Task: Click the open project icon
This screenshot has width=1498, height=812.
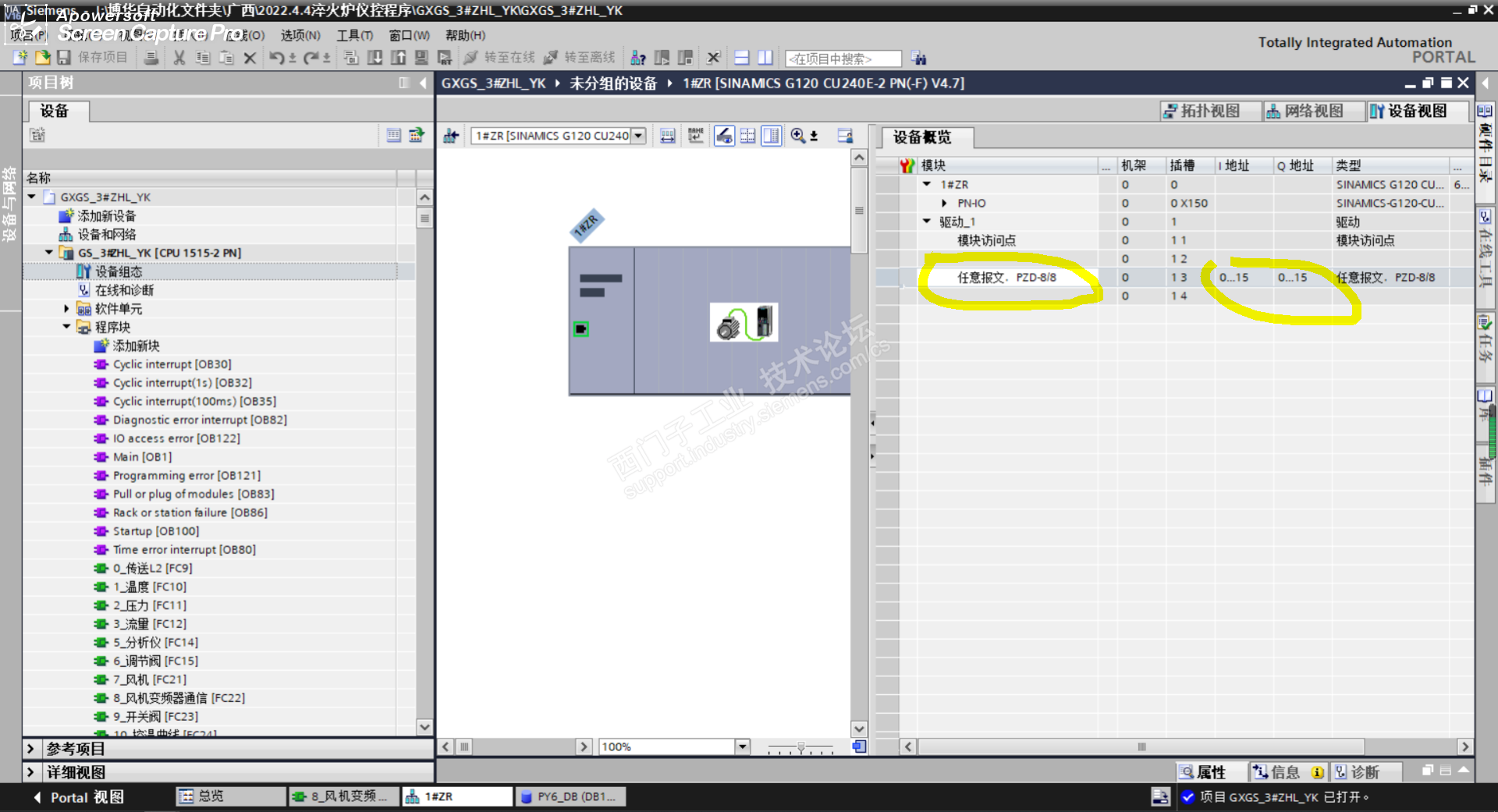Action: tap(42, 58)
